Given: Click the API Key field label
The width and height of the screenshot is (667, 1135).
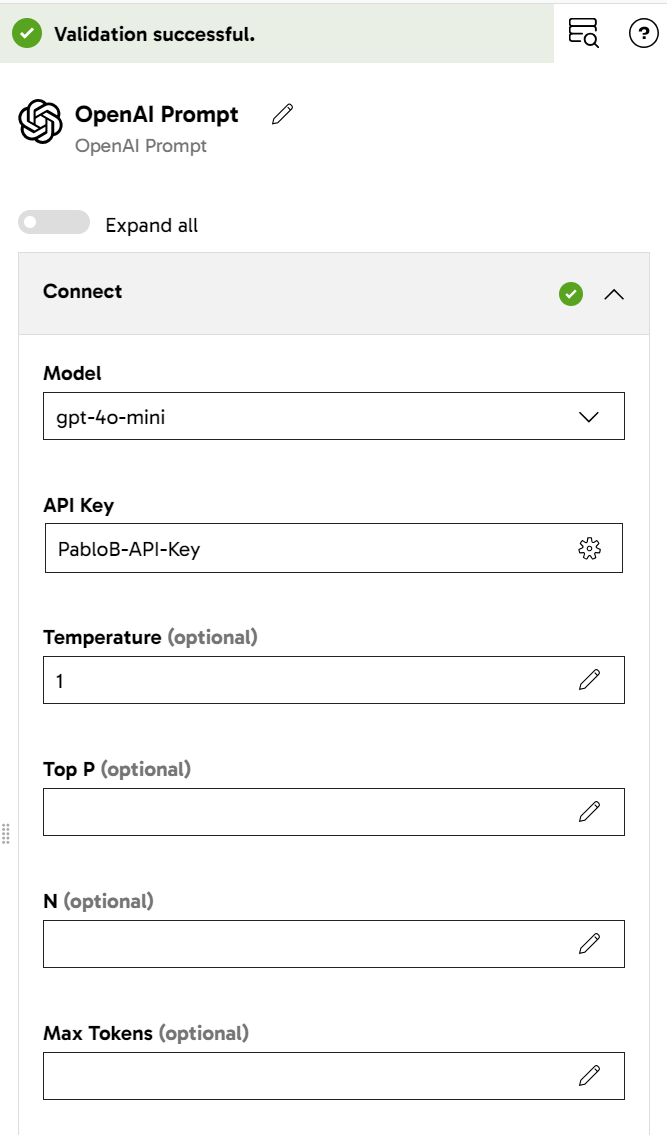Looking at the screenshot, I should click(79, 505).
